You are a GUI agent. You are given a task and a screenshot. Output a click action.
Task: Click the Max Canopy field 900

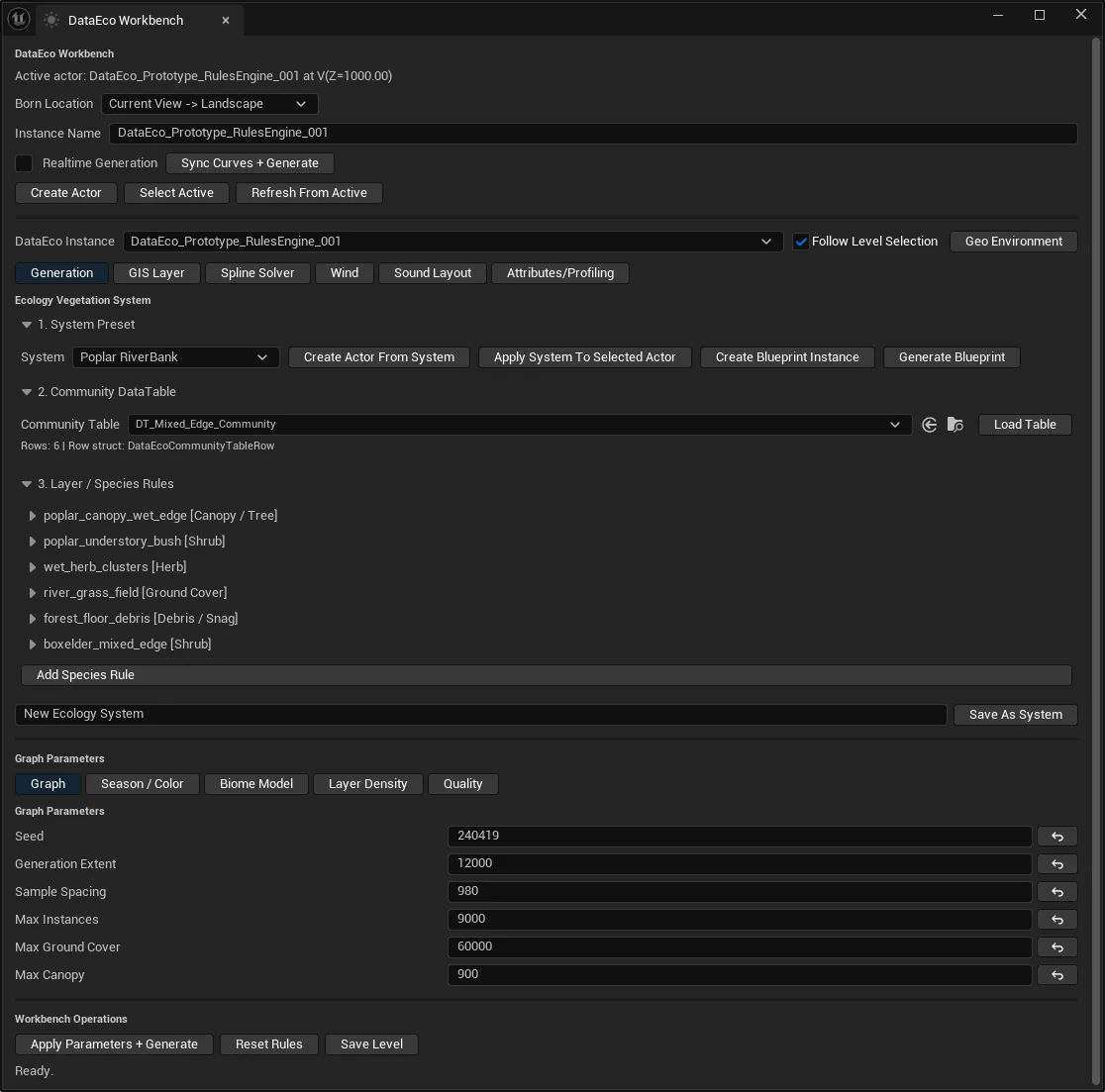click(740, 975)
